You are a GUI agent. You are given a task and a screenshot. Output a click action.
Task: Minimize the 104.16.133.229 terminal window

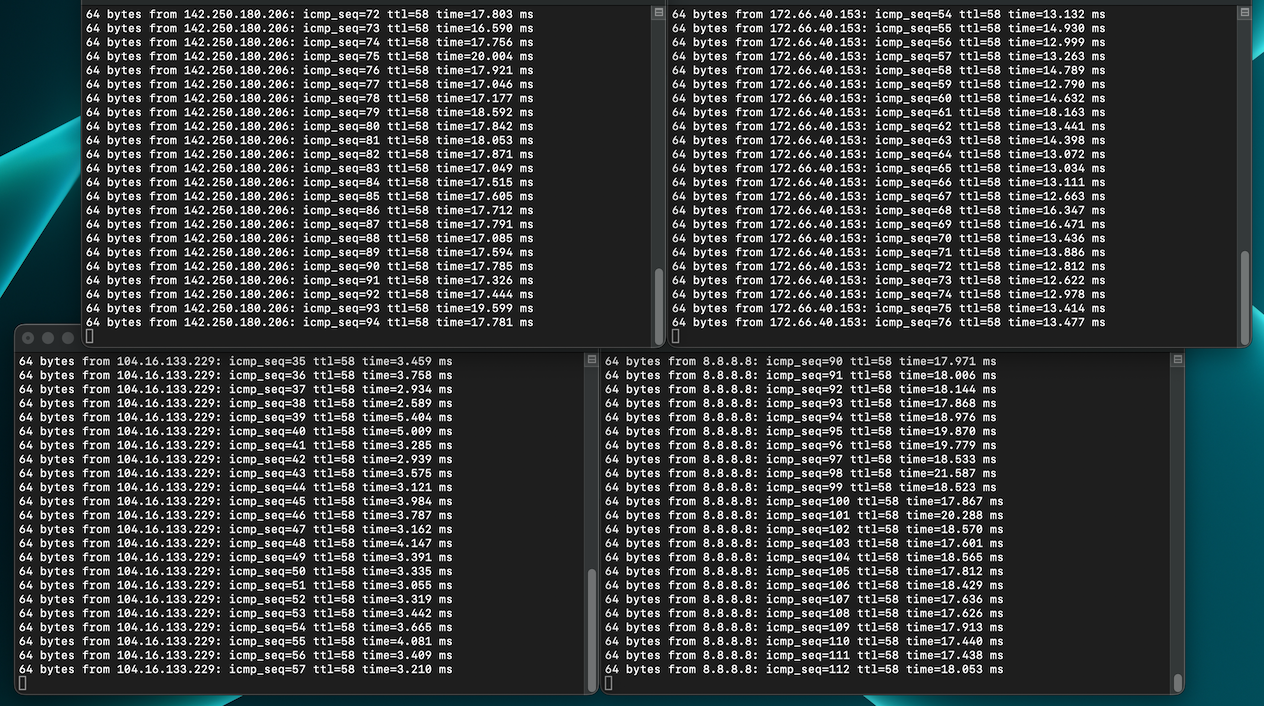point(49,338)
